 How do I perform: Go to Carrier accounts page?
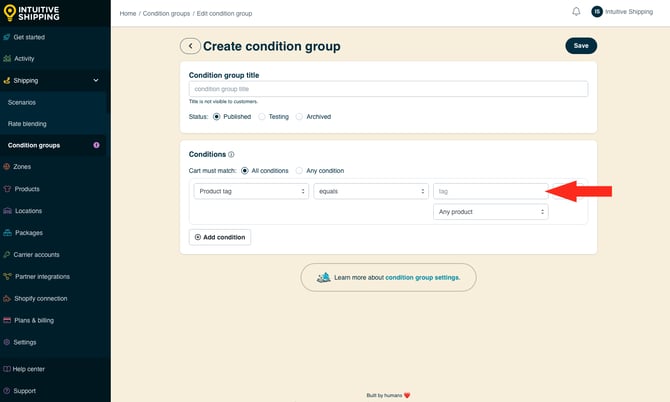[x=36, y=255]
